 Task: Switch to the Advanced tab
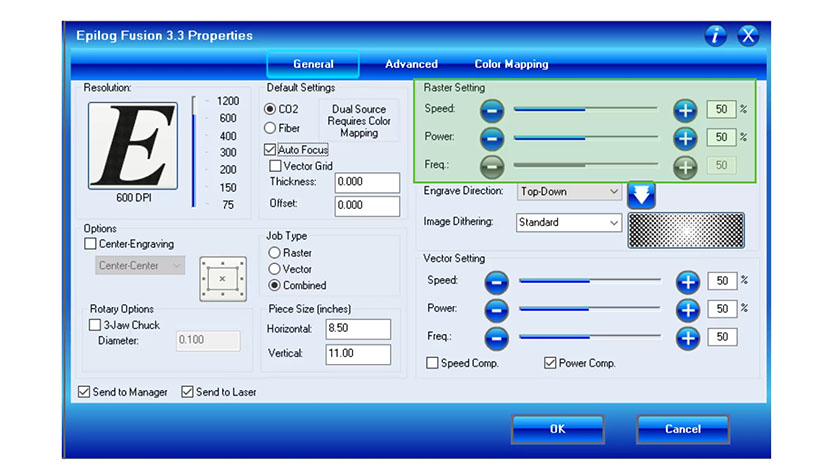411,64
